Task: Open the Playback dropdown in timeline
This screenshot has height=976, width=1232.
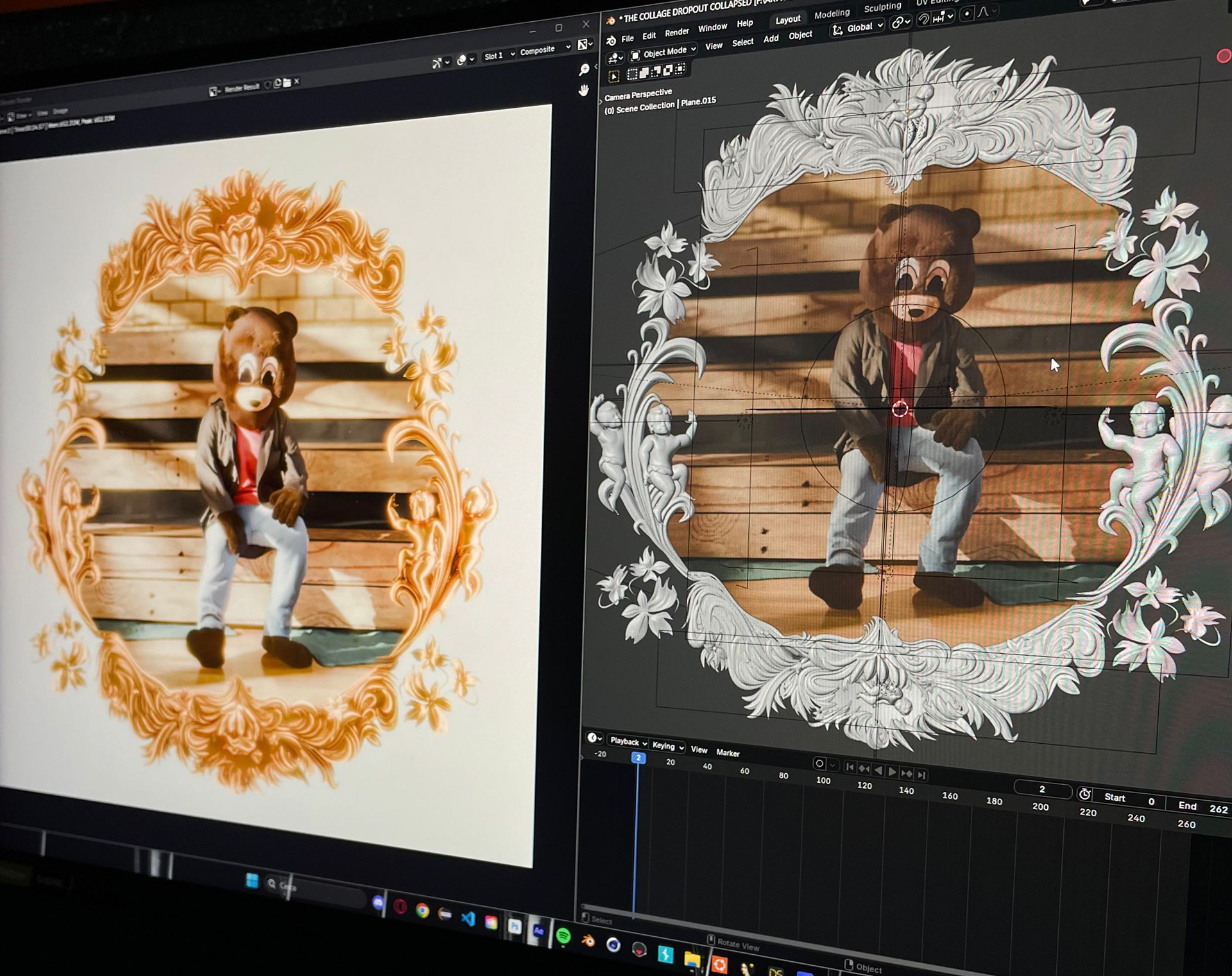Action: 628,741
